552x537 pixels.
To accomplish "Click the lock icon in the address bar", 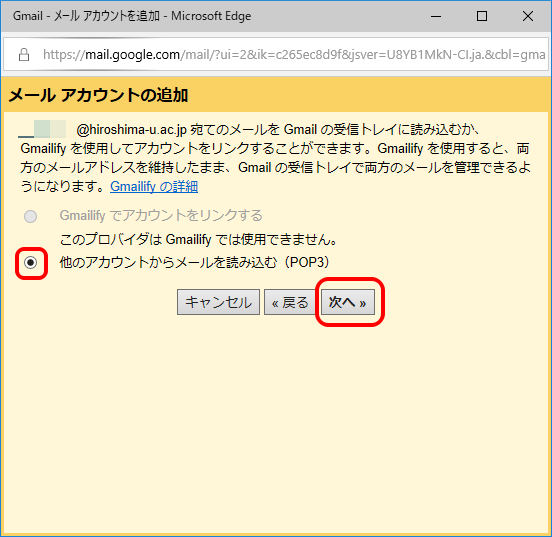I will tap(24, 55).
